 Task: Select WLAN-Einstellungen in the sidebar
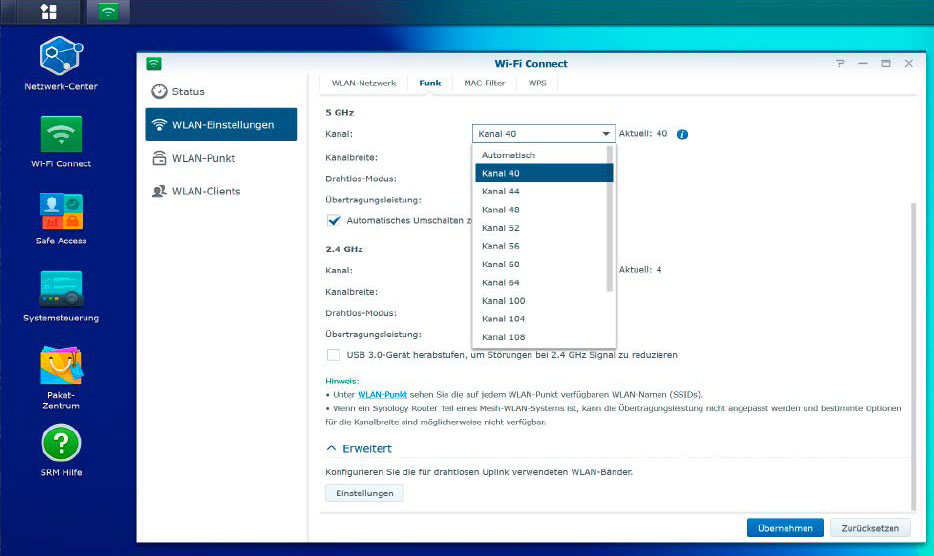[x=221, y=125]
